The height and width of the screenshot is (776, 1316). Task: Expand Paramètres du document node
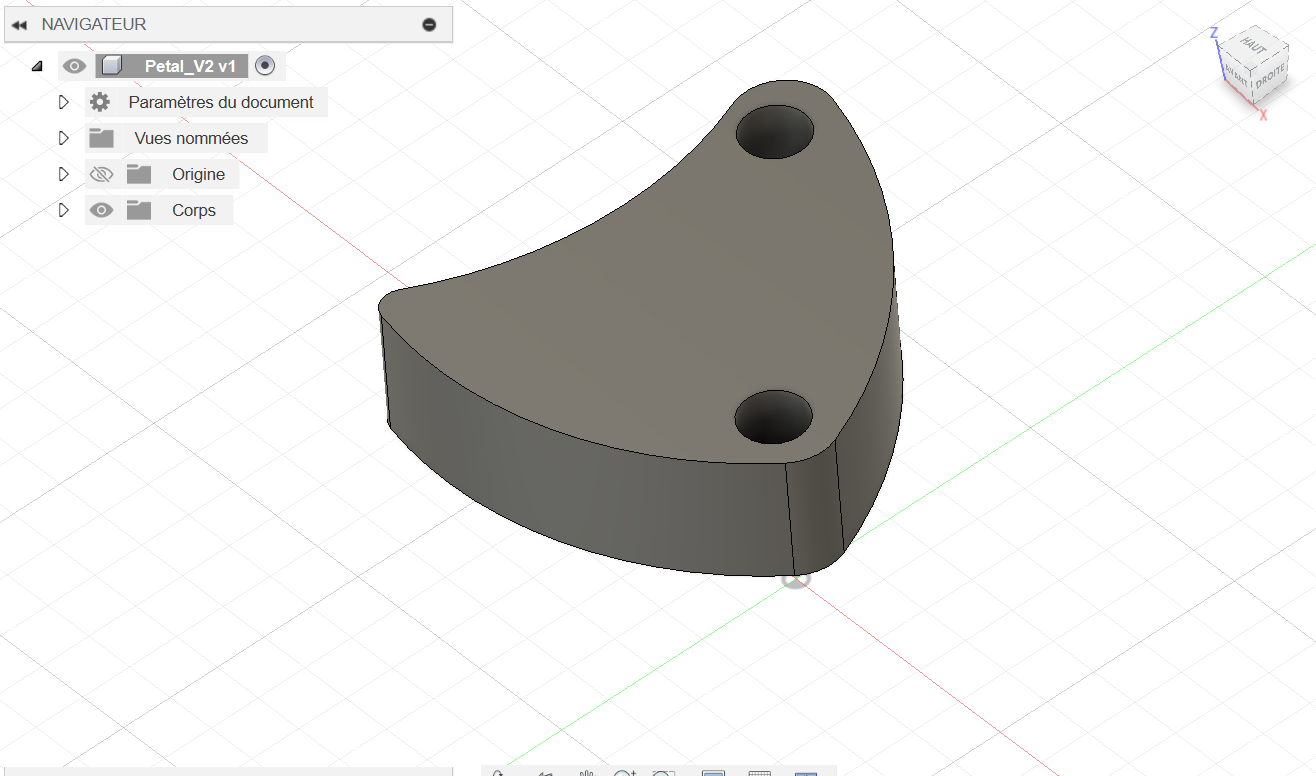coord(64,102)
